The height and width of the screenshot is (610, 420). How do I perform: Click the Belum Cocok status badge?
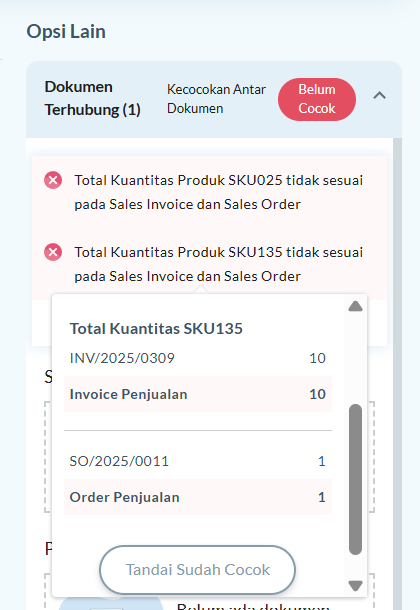[x=317, y=99]
